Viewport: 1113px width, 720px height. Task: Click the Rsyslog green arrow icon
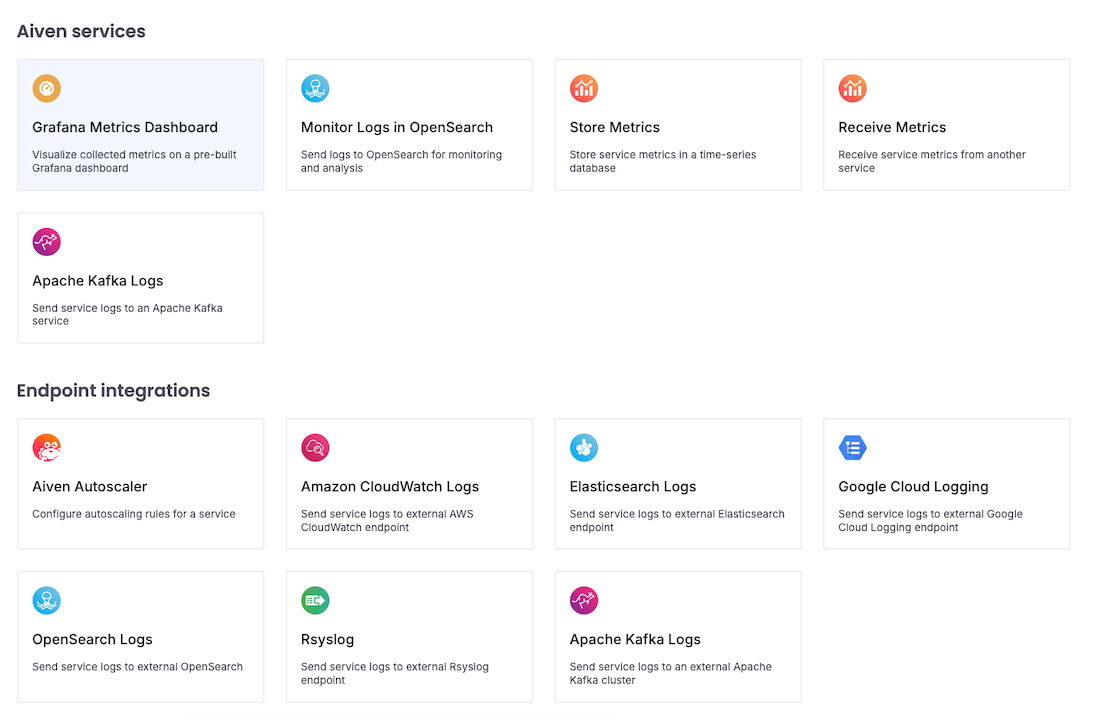315,600
